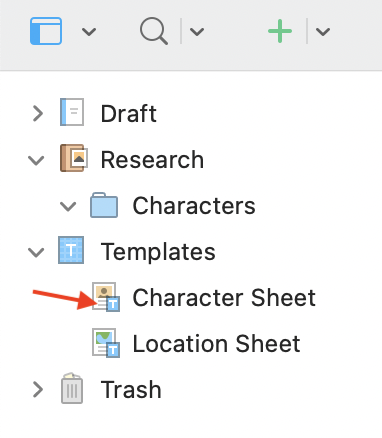This screenshot has height=438, width=382.
Task: Select the Templates label
Action: click(158, 252)
